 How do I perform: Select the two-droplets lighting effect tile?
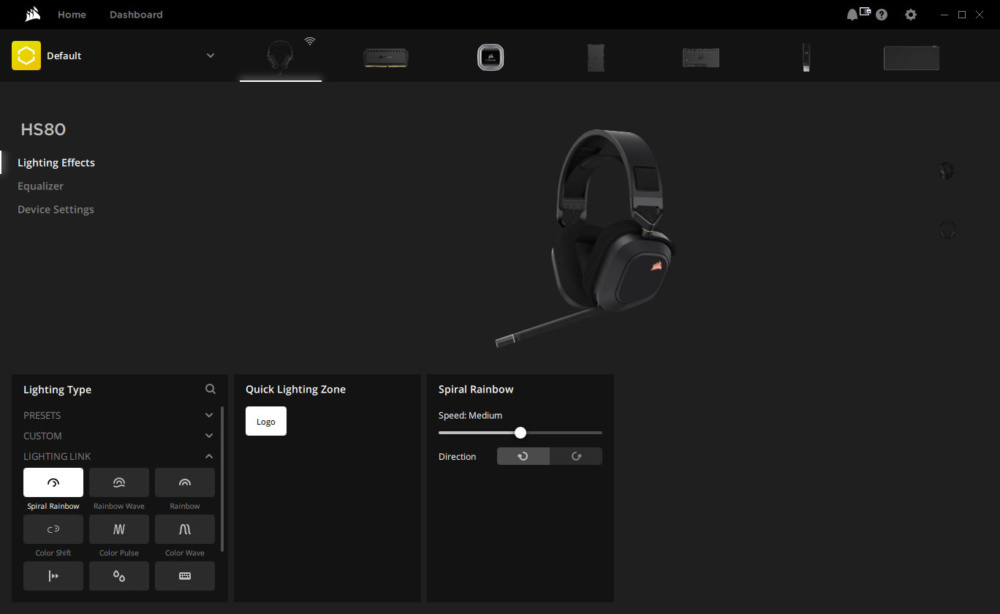click(119, 576)
